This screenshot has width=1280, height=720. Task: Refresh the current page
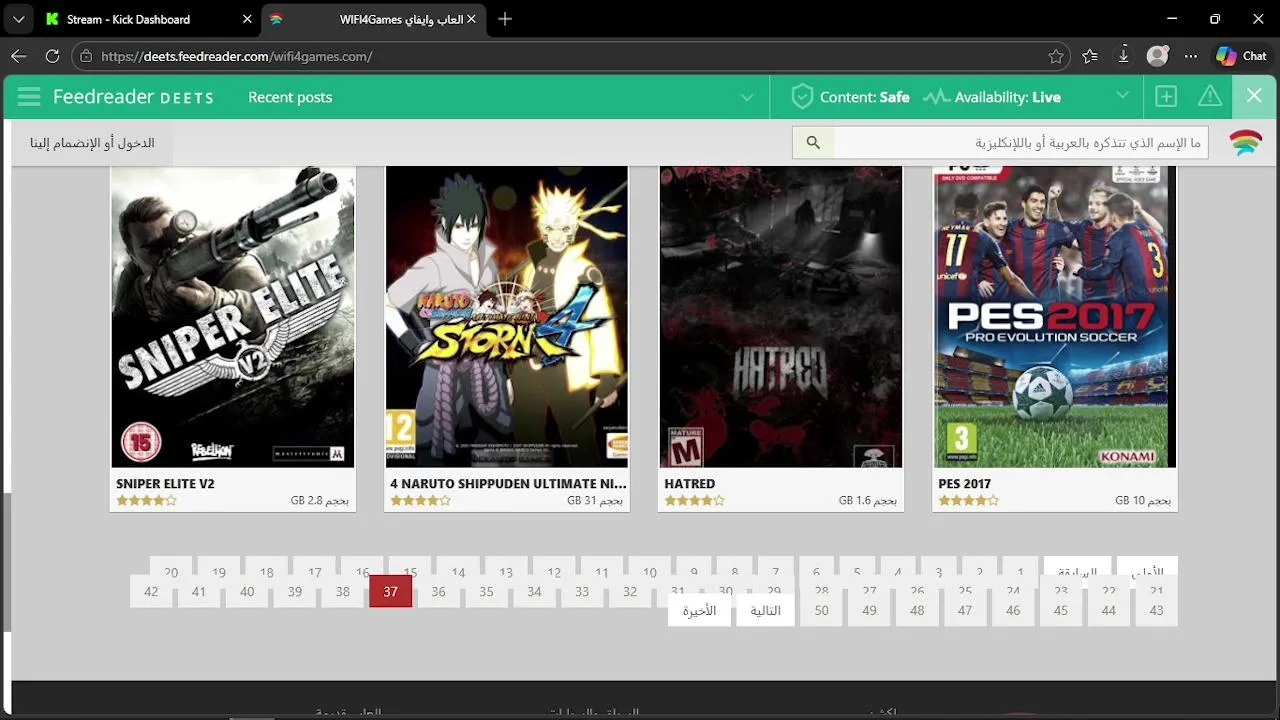[52, 56]
